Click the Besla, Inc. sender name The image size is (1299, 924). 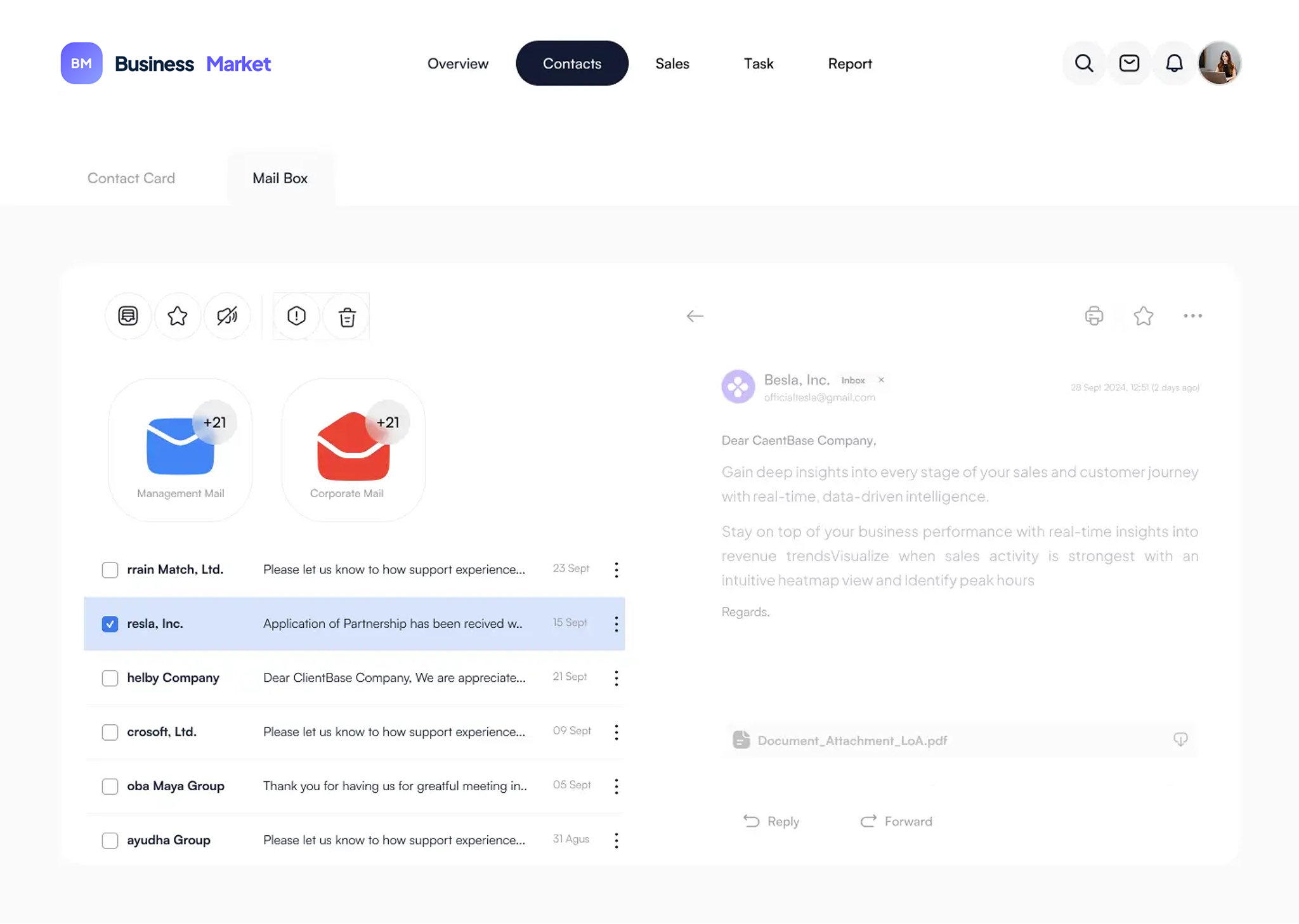pyautogui.click(x=797, y=380)
